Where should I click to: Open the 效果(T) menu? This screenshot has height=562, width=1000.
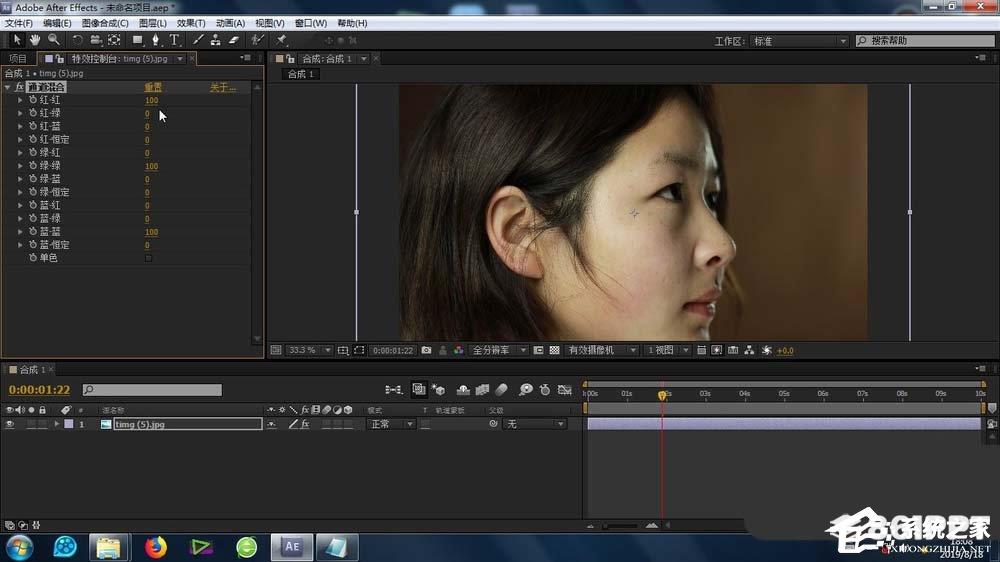tap(191, 23)
